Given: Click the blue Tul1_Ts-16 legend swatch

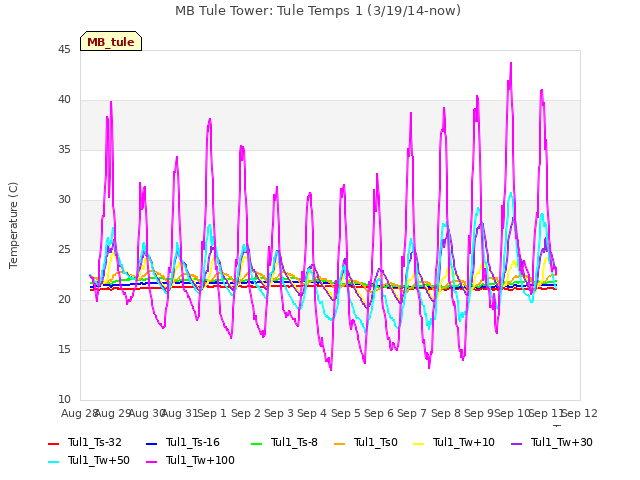Looking at the screenshot, I should [151, 443].
